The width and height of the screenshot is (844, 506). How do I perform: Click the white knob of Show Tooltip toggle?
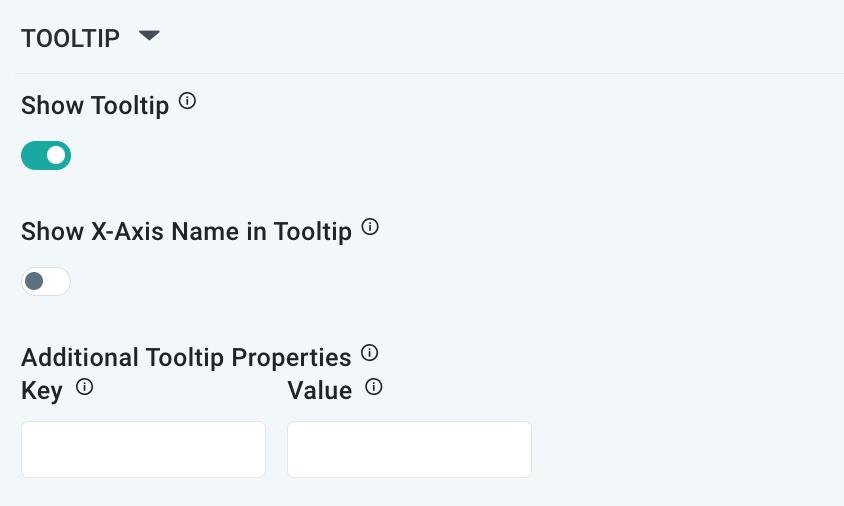(x=56, y=155)
